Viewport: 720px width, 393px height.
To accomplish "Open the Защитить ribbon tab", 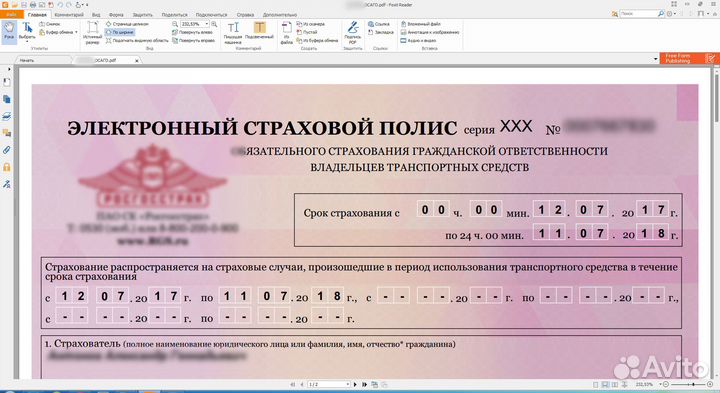I will pyautogui.click(x=142, y=15).
